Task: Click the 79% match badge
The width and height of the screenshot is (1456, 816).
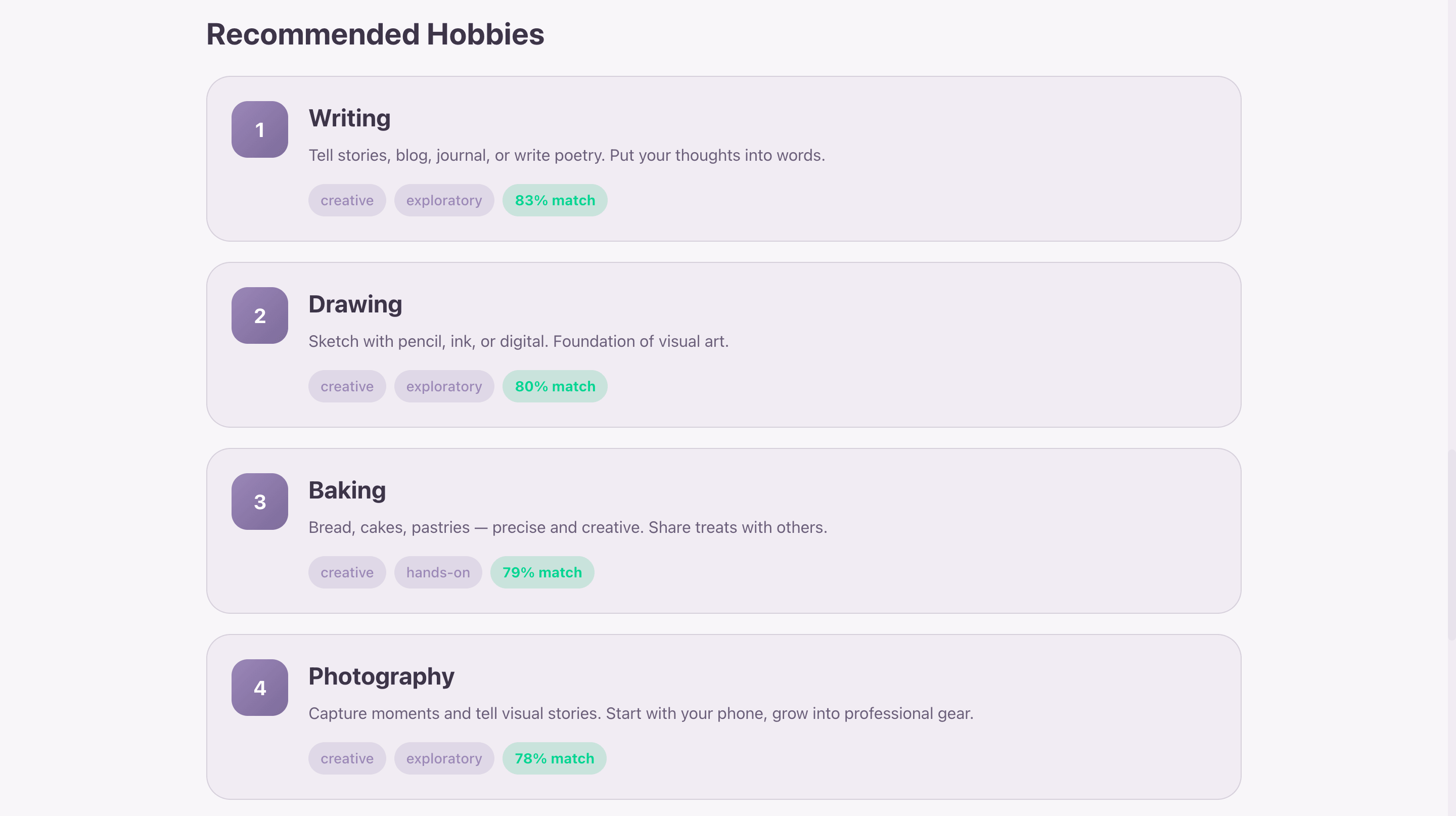Action: click(541, 572)
